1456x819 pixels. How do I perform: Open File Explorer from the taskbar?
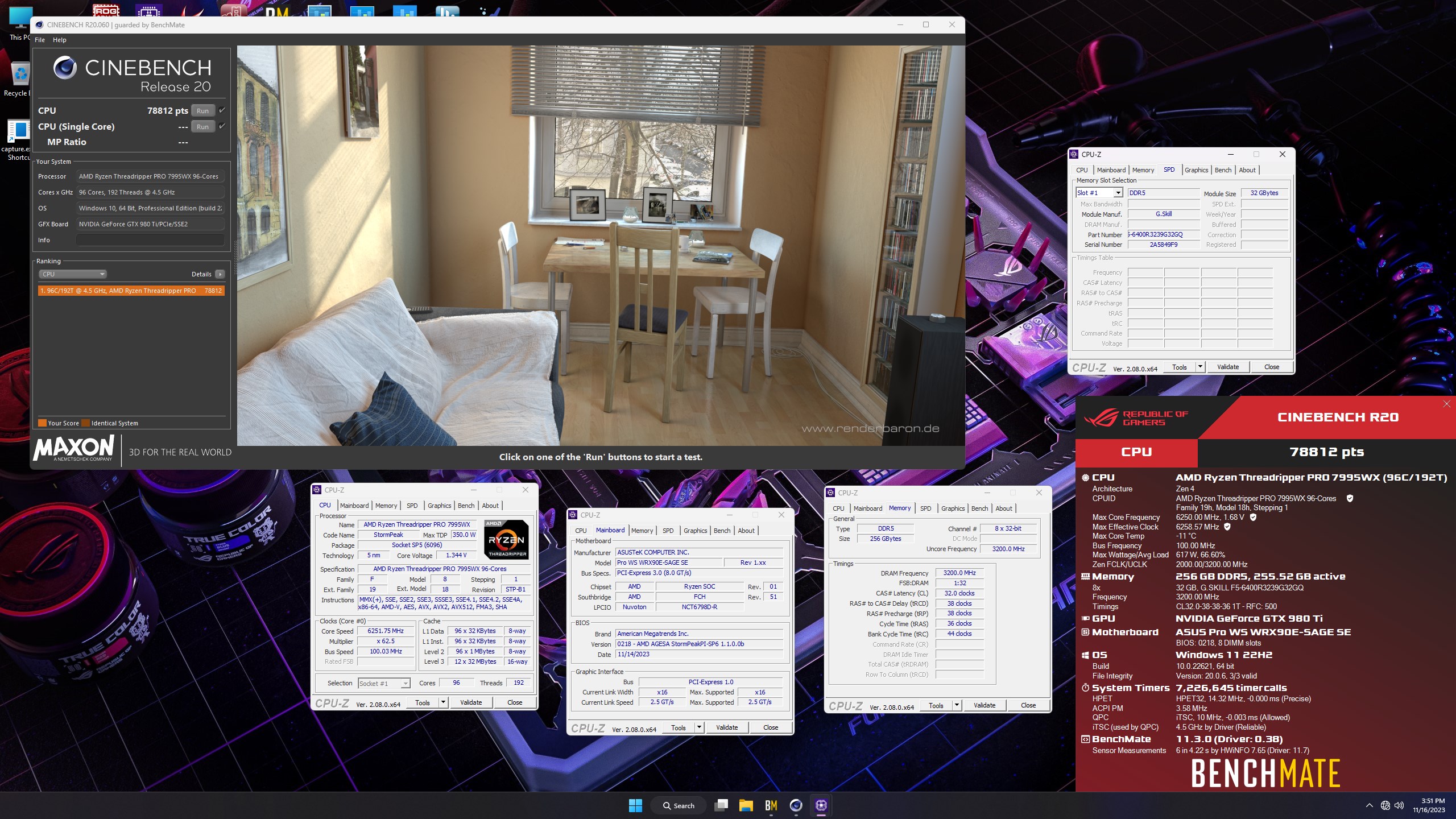point(746,805)
